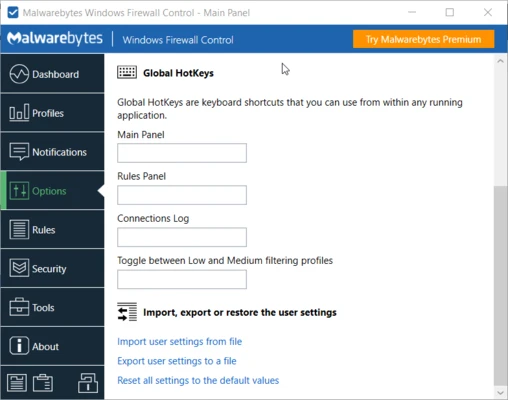This screenshot has height=400, width=508.
Task: Click Reset all settings to default values
Action: point(198,380)
